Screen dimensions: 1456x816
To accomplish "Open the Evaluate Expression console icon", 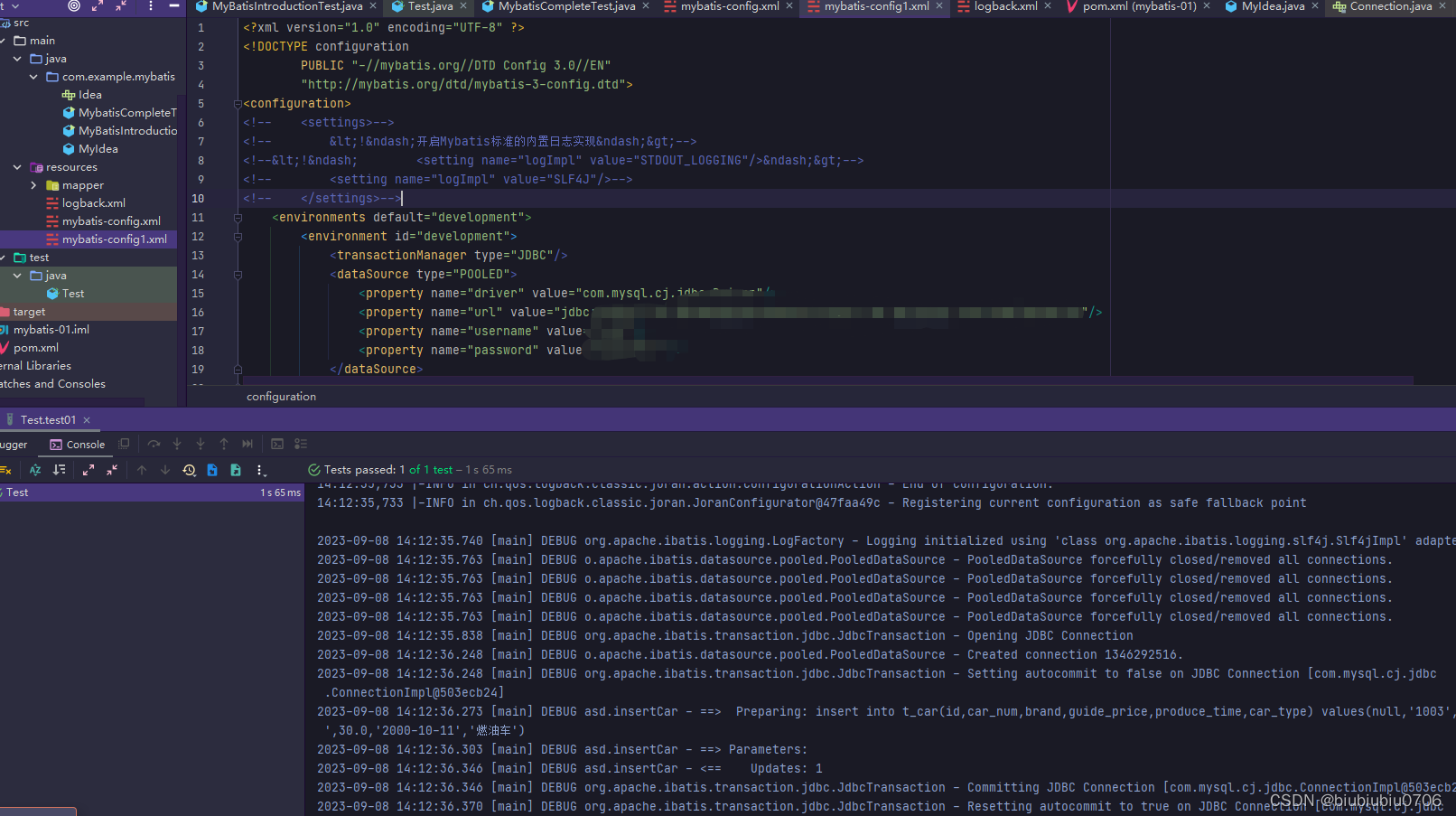I will click(x=277, y=444).
